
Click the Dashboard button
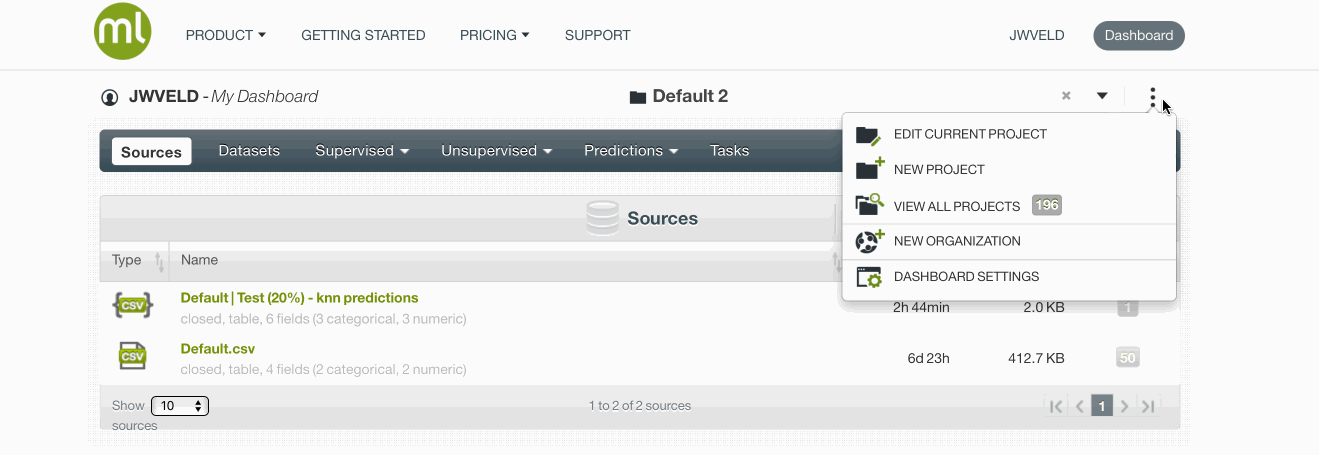(1139, 35)
